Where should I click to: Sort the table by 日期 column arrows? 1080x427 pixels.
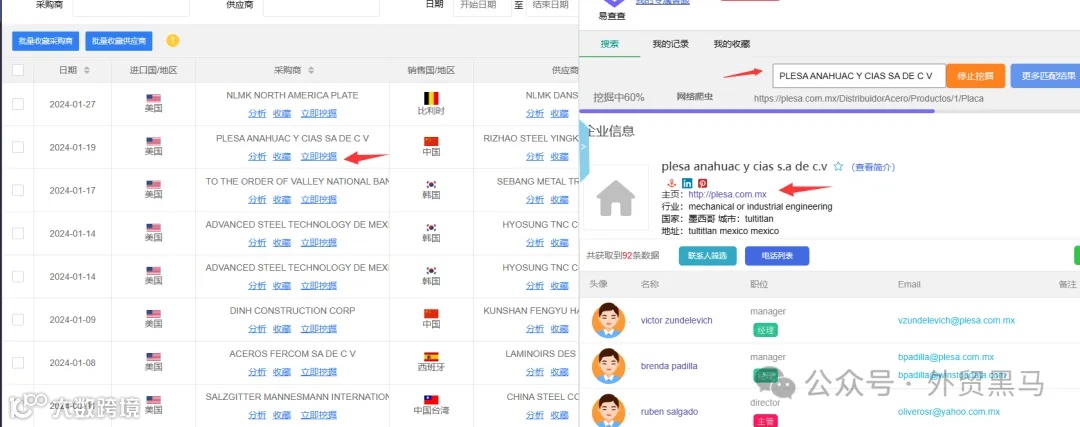(87, 70)
